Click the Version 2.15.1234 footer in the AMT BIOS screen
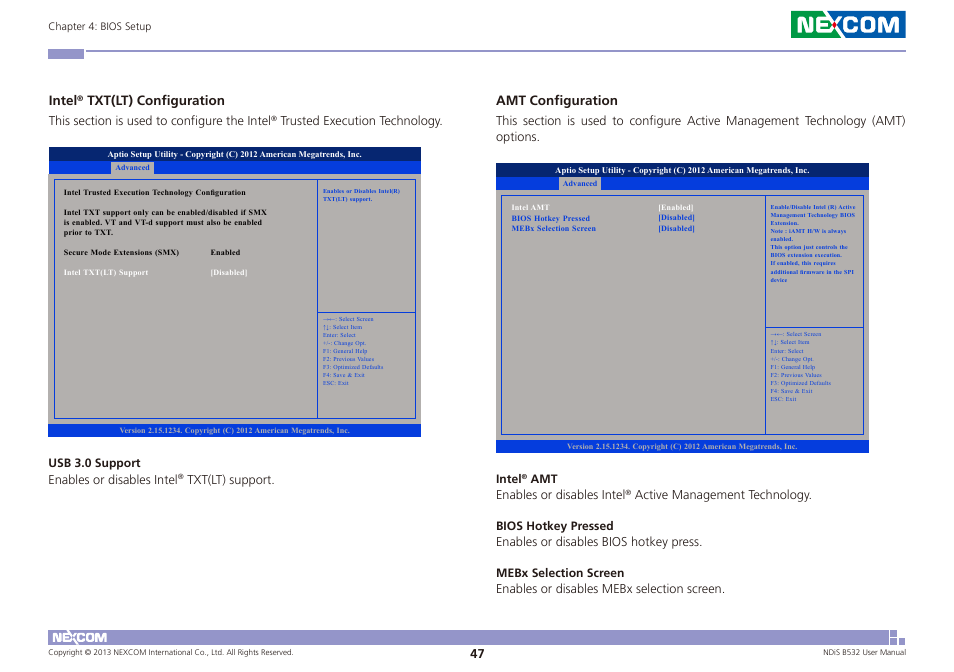 click(682, 446)
